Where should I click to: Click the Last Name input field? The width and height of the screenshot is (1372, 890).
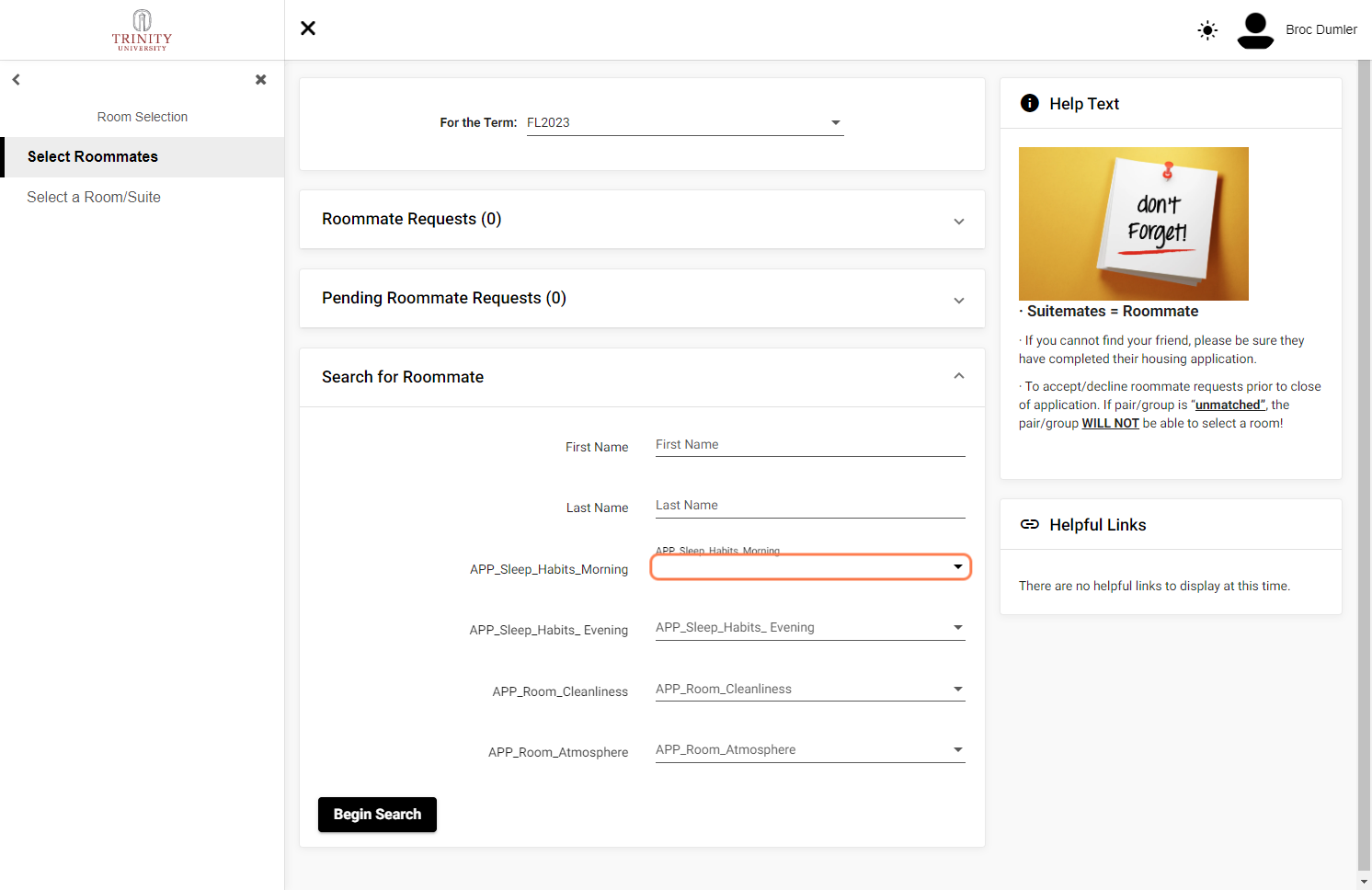(810, 506)
